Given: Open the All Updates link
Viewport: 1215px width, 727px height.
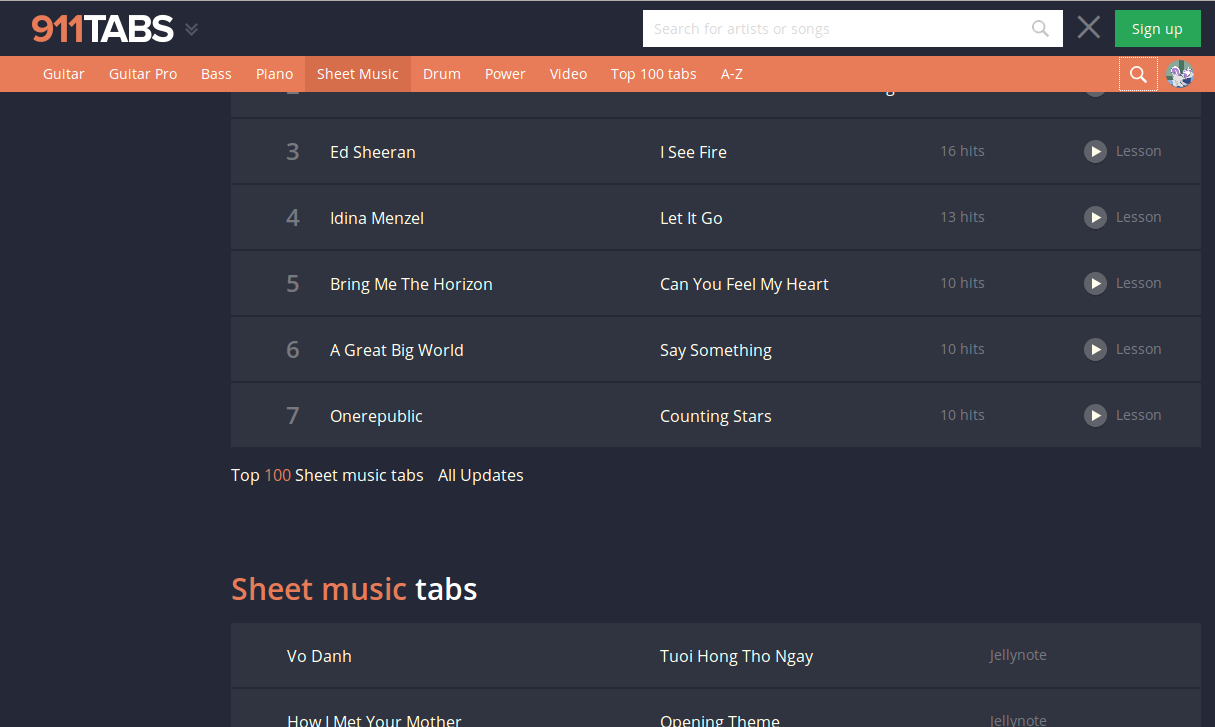Looking at the screenshot, I should tap(480, 475).
